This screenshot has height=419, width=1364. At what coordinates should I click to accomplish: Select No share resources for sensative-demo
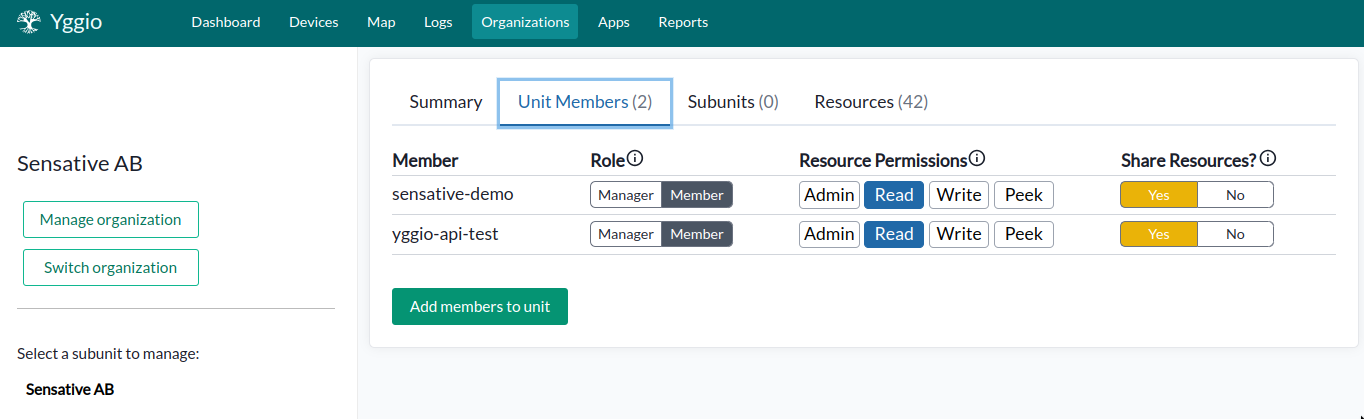point(1236,195)
